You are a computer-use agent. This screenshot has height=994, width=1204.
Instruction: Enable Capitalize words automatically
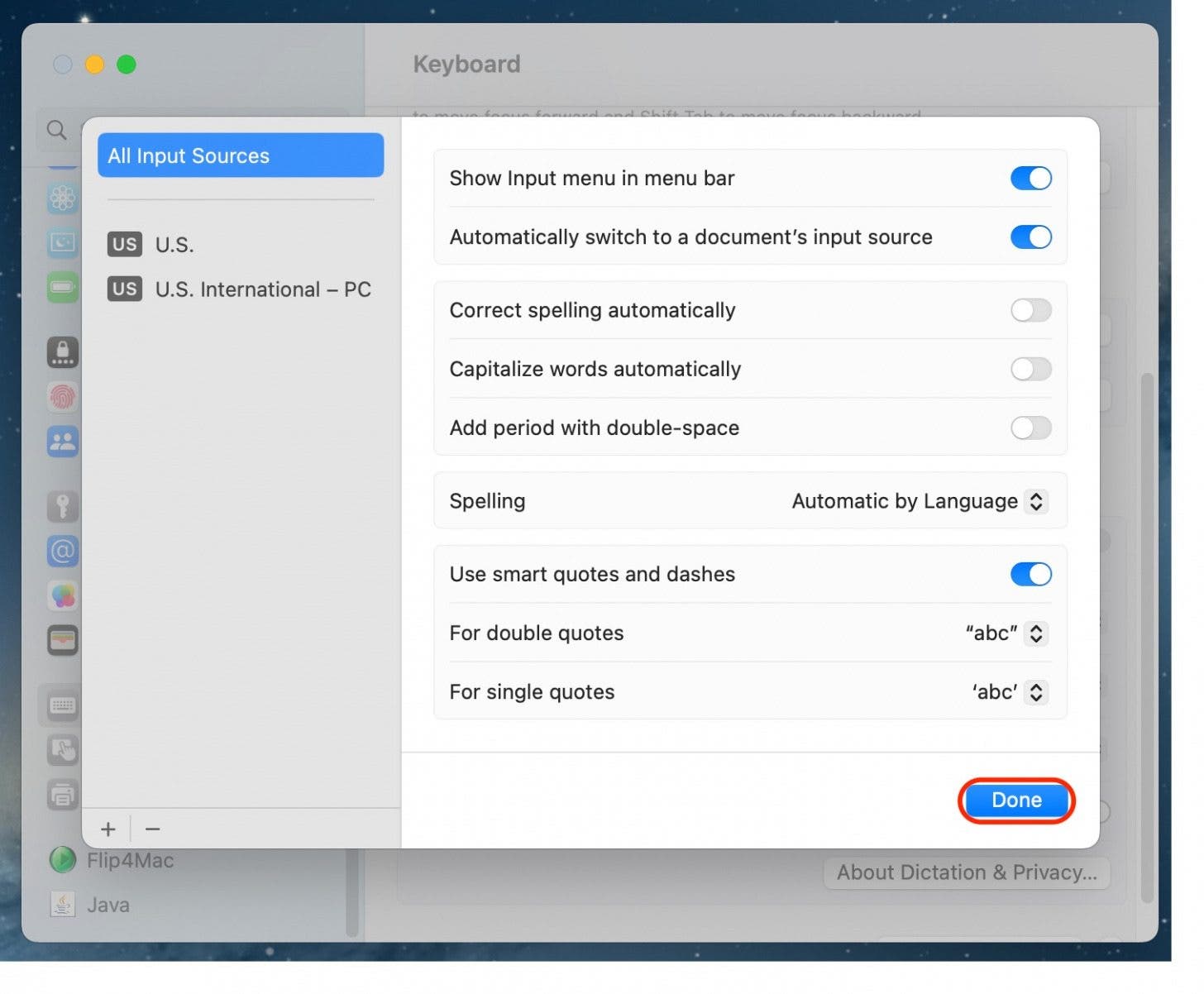1030,369
